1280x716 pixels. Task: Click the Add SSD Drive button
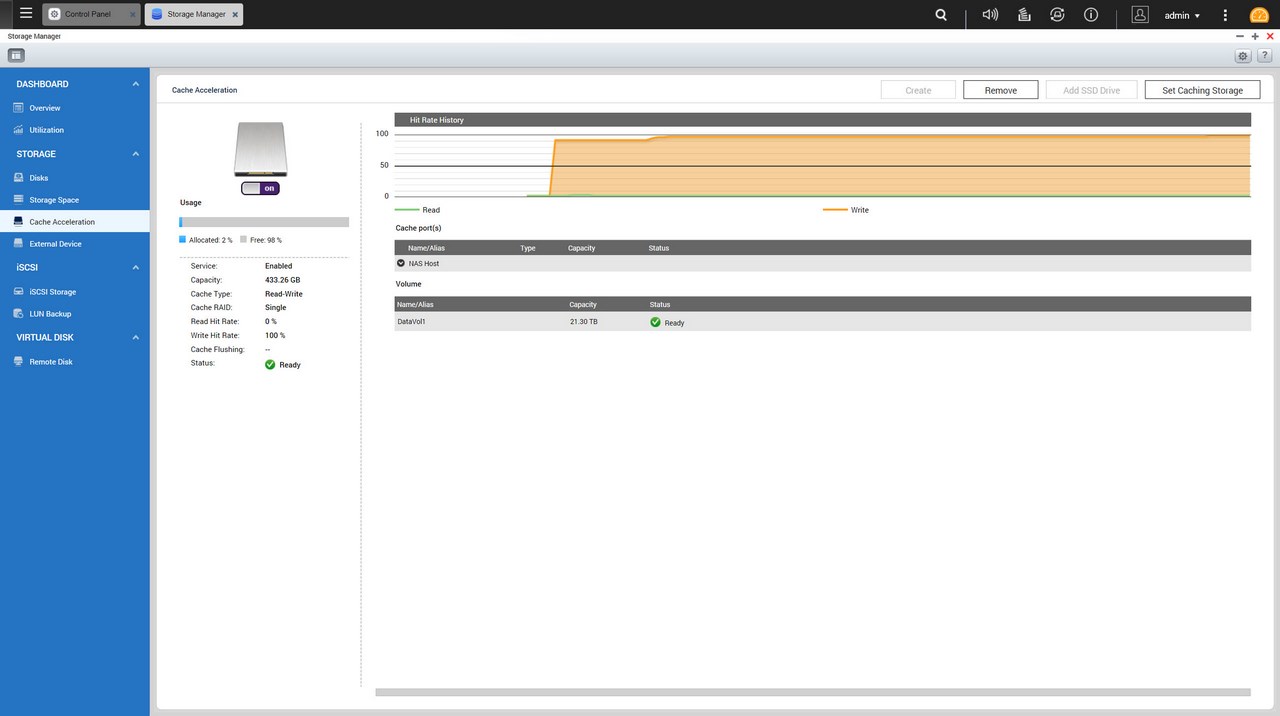(1091, 90)
